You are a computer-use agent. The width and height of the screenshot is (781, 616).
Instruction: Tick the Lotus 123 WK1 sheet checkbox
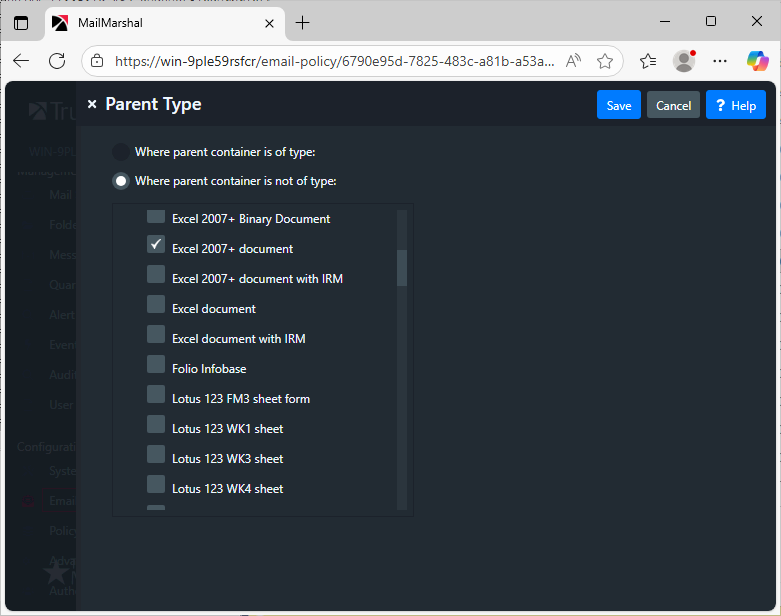point(156,425)
